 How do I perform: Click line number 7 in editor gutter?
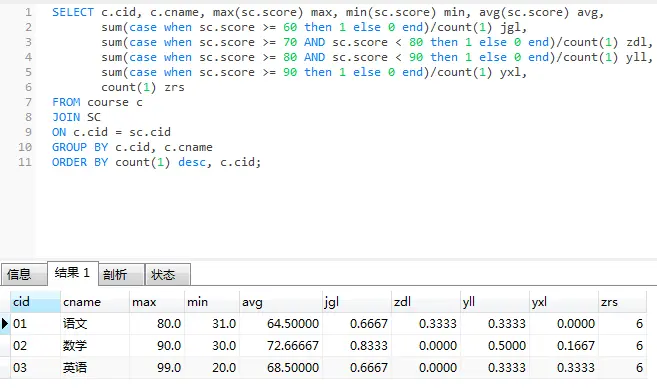[28, 102]
